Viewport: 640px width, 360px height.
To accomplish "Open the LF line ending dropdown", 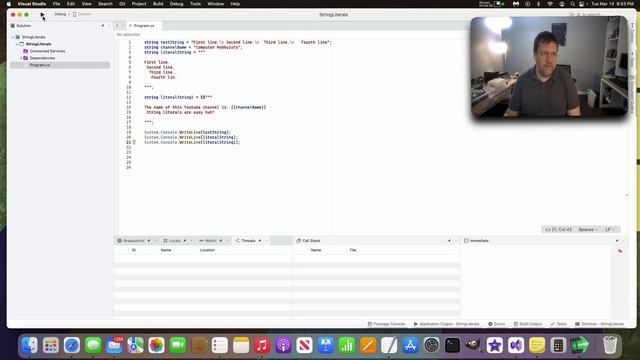I will tap(610, 229).
